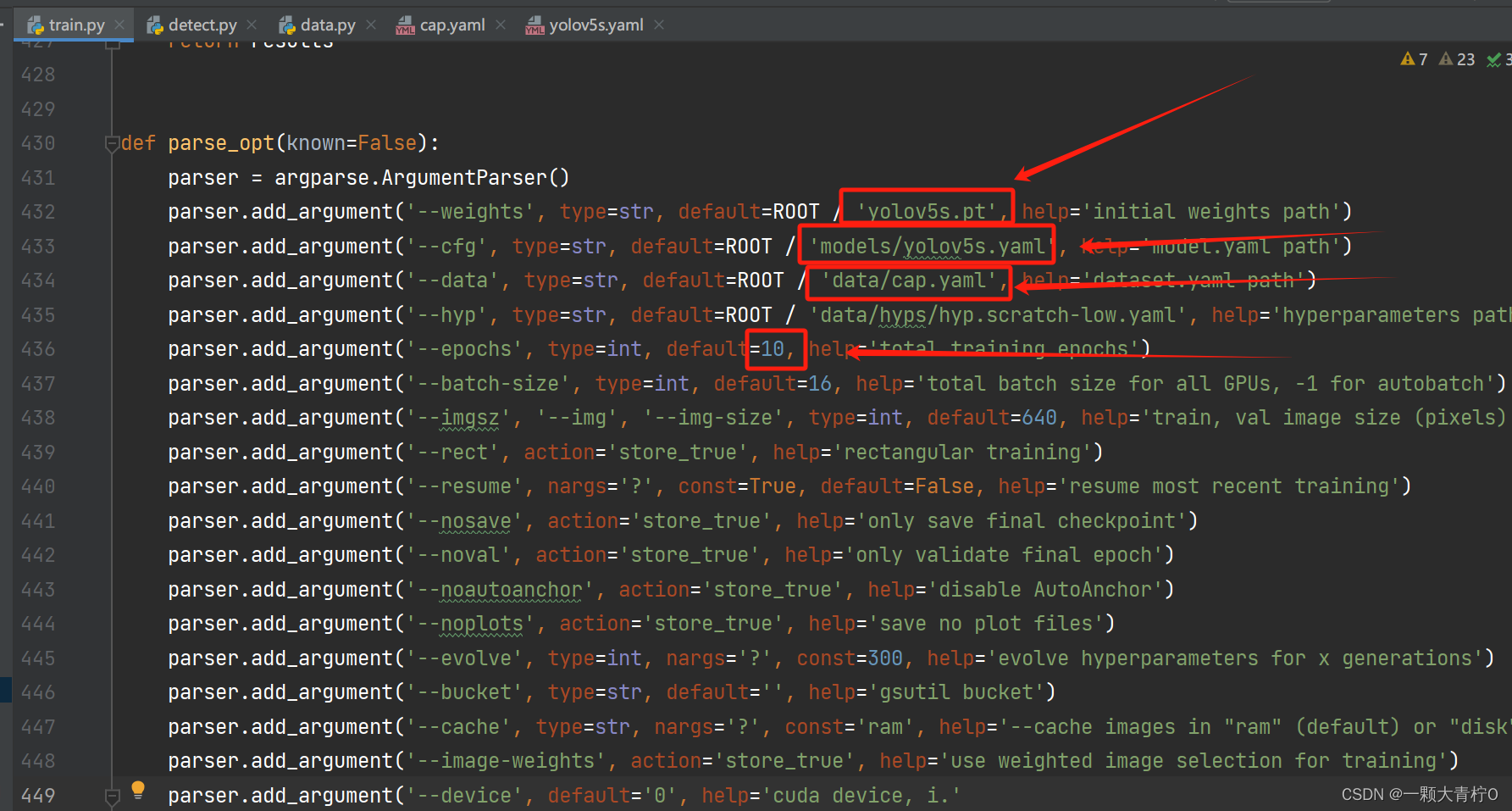1512x811 pixels.
Task: Click the '--resume' argument string
Action: point(464,486)
